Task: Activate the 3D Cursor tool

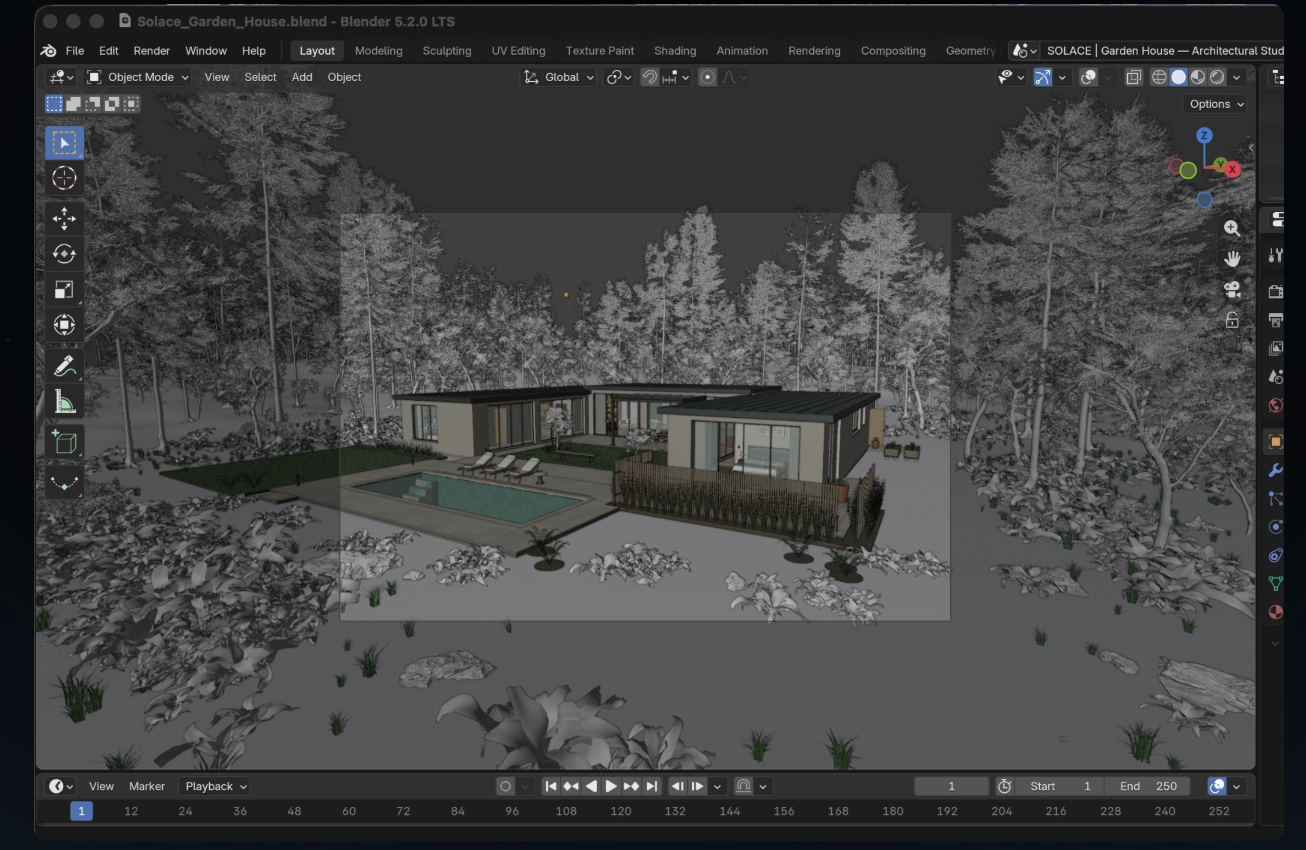Action: pyautogui.click(x=64, y=178)
